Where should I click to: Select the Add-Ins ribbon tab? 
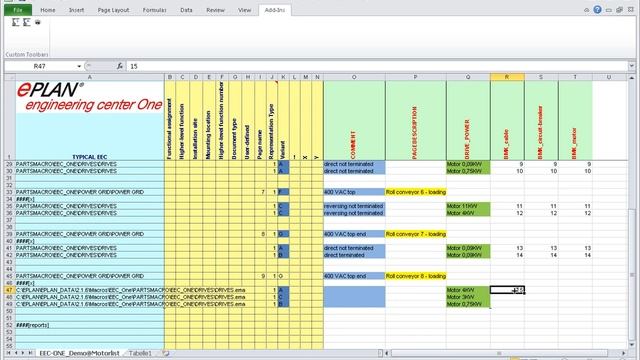(x=275, y=10)
